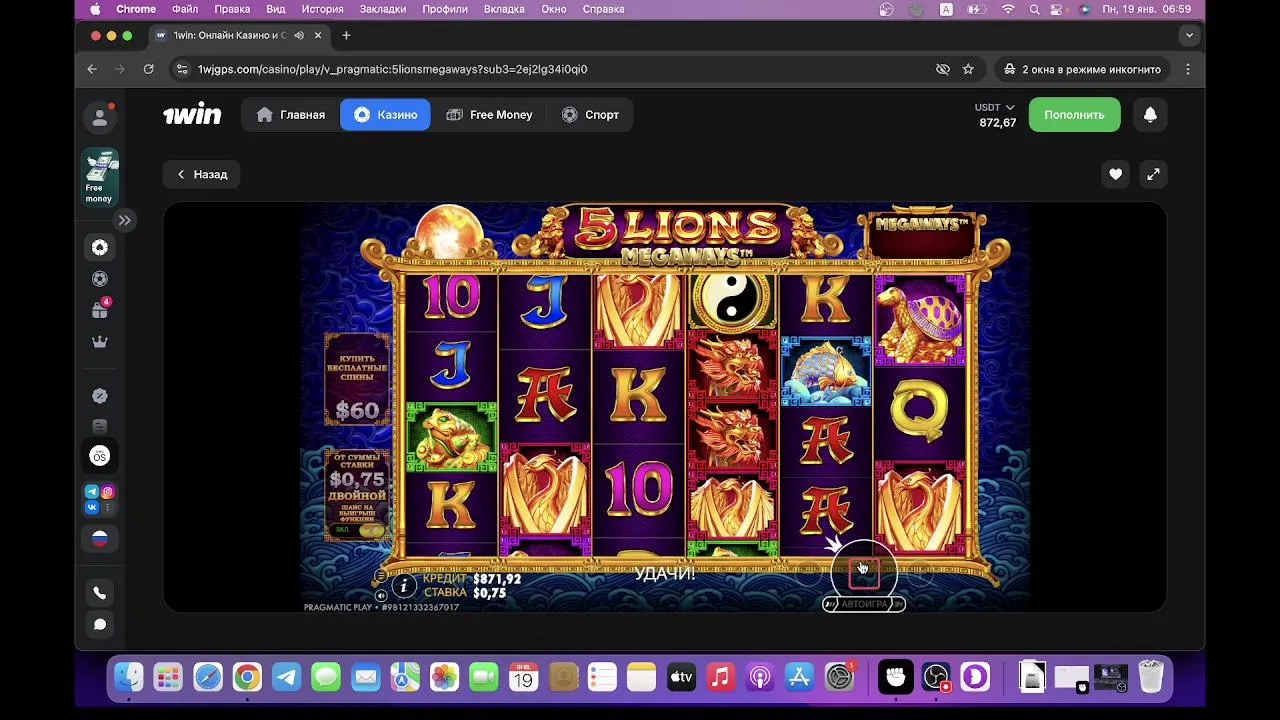Reload the page in Chrome
The image size is (1280, 720).
[148, 69]
